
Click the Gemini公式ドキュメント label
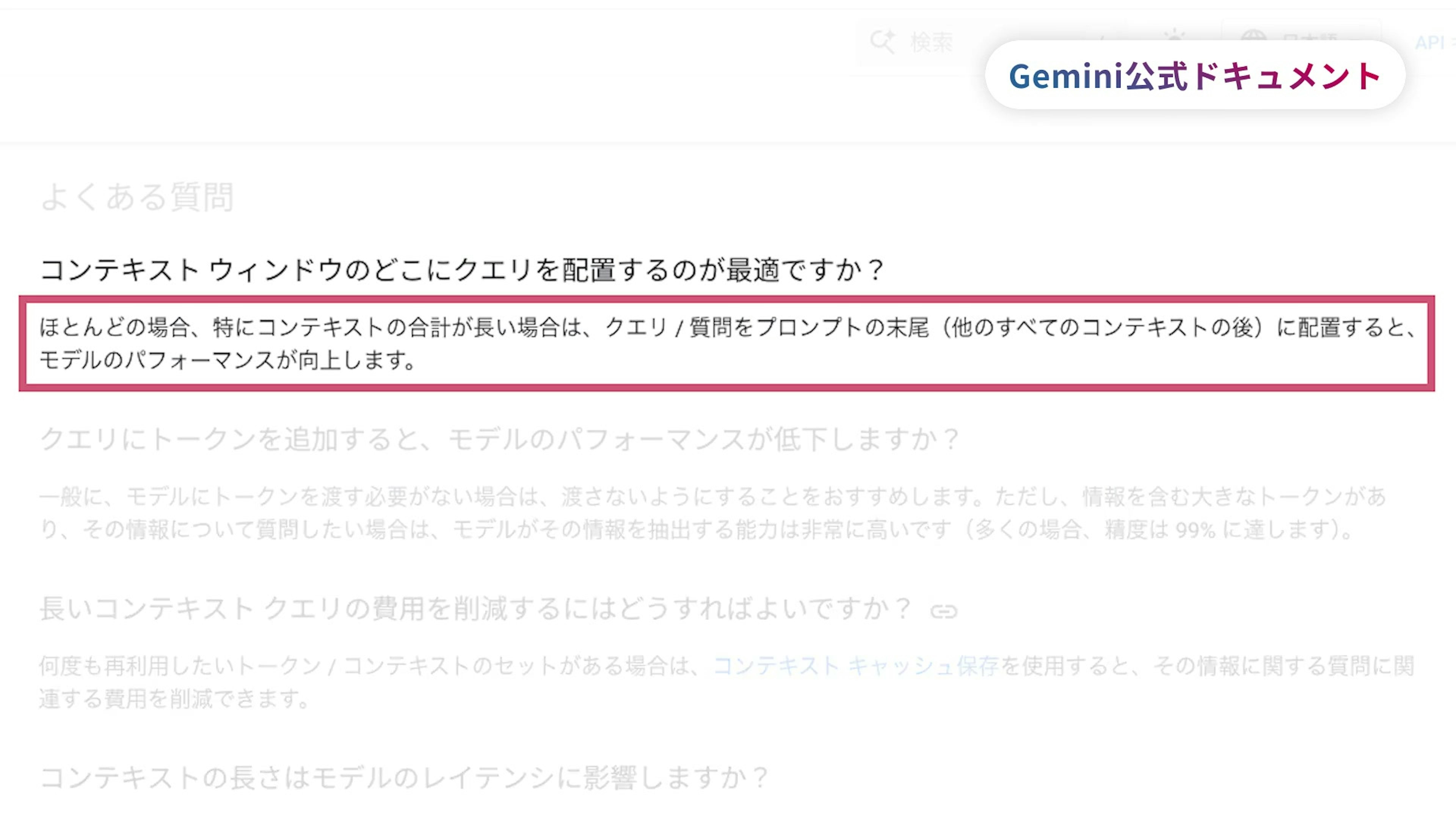1194,76
